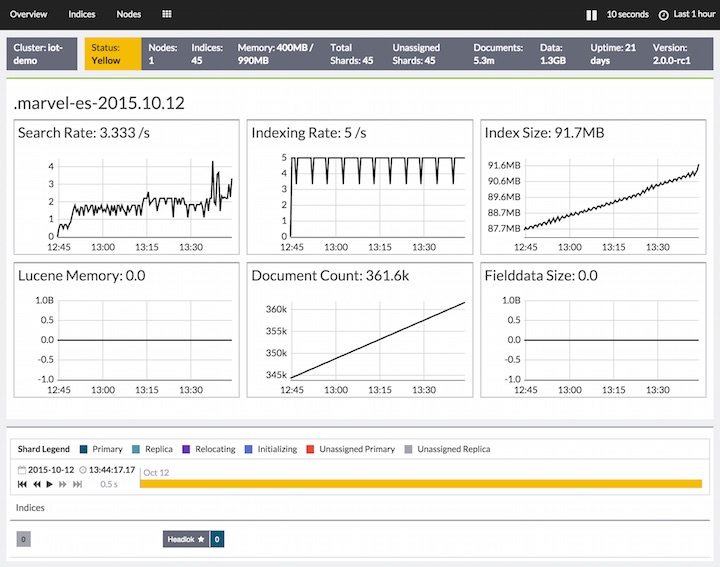
Task: Click the Primary legend color swatch
Action: pyautogui.click(x=84, y=449)
